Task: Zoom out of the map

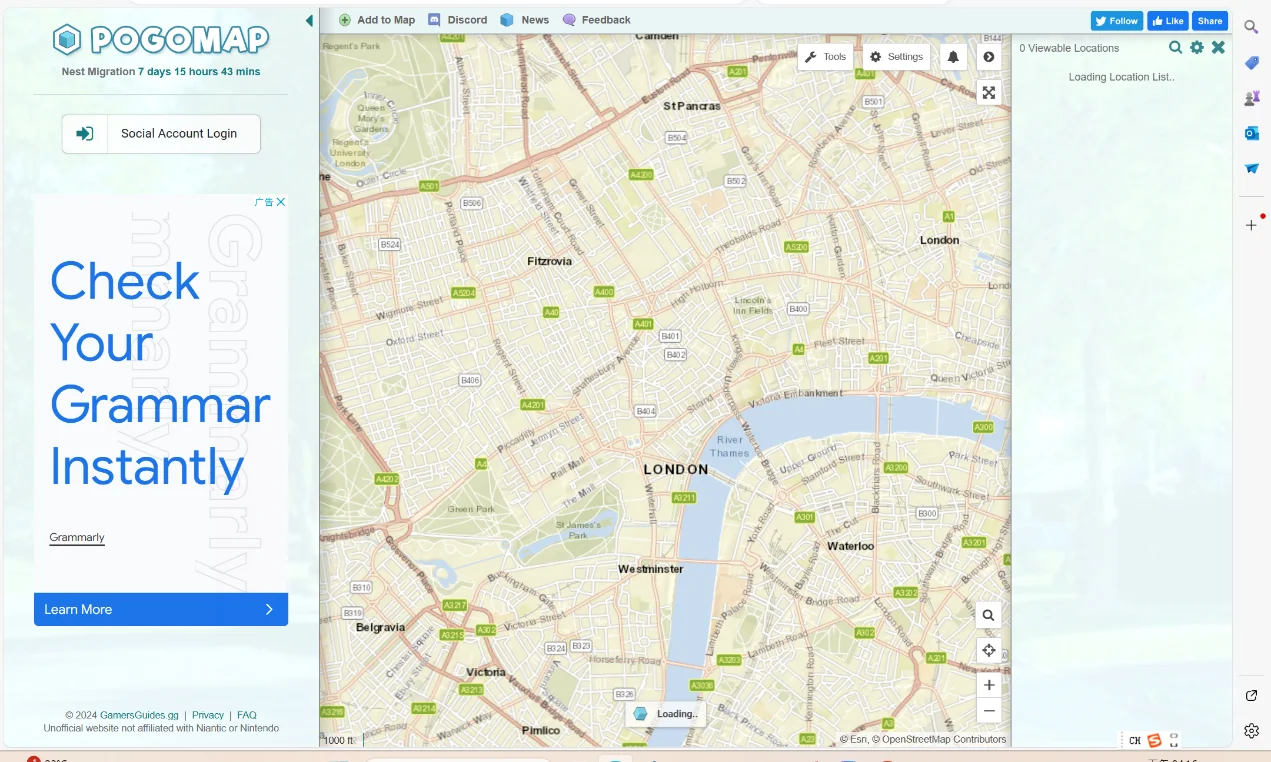Action: pos(989,711)
